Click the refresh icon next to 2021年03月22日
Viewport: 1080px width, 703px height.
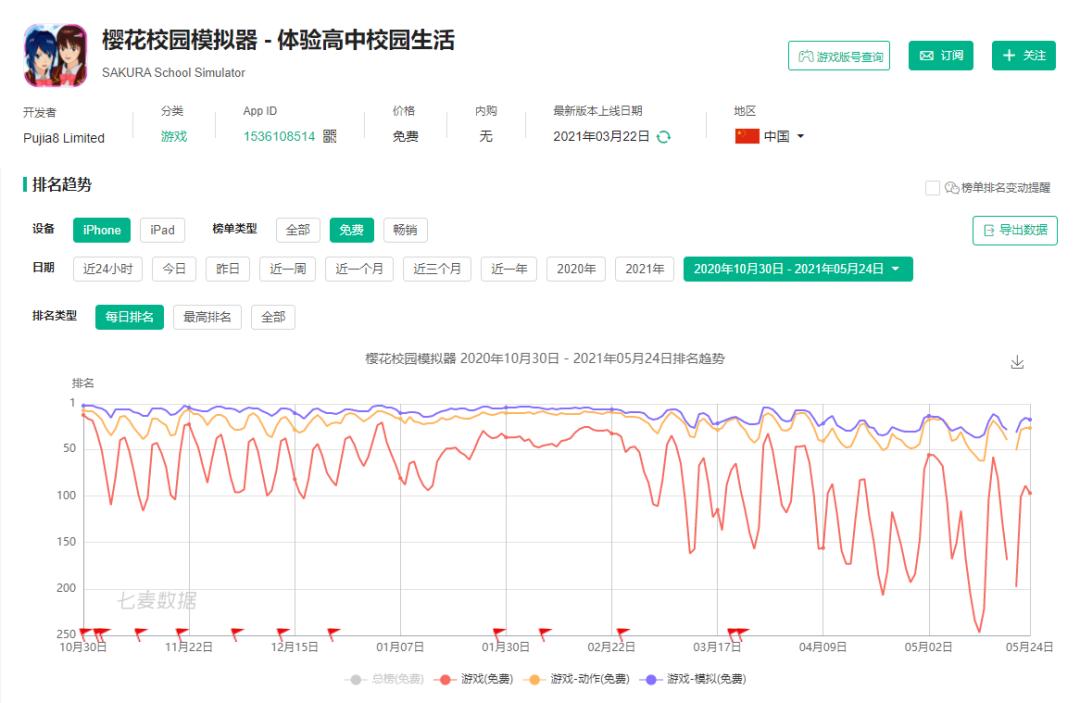pos(663,137)
